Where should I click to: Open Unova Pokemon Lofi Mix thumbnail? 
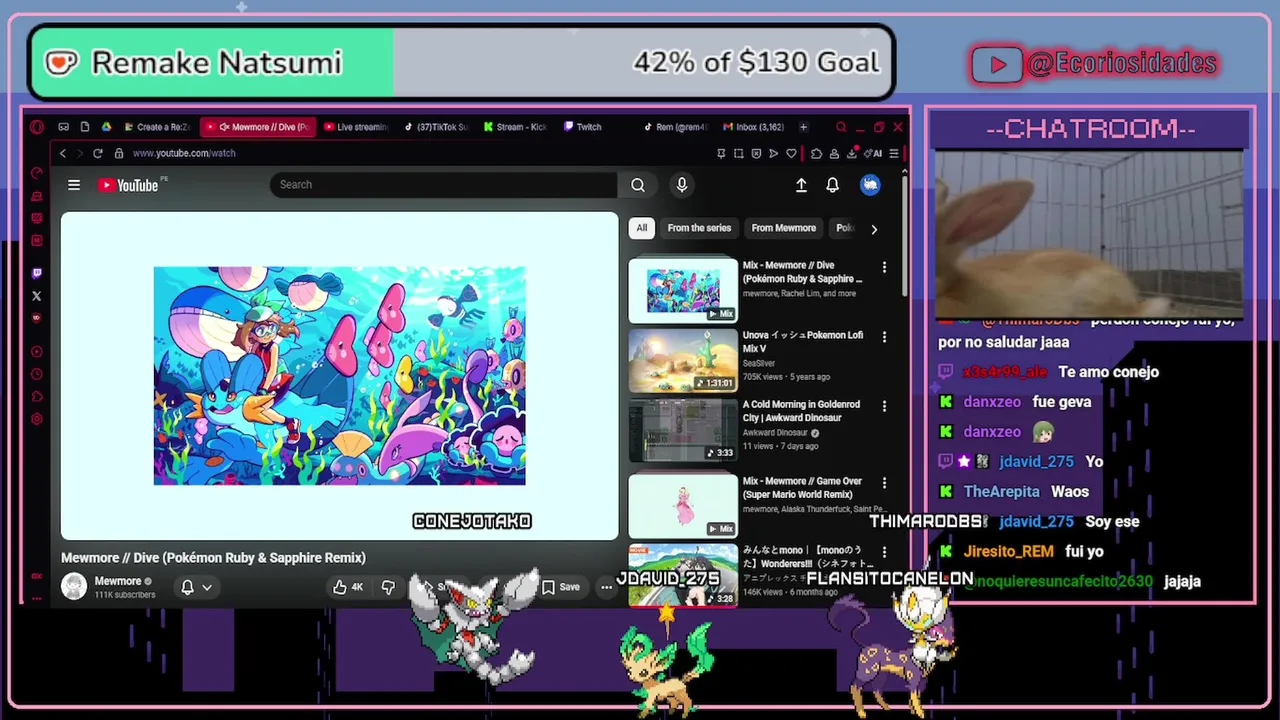coord(683,360)
